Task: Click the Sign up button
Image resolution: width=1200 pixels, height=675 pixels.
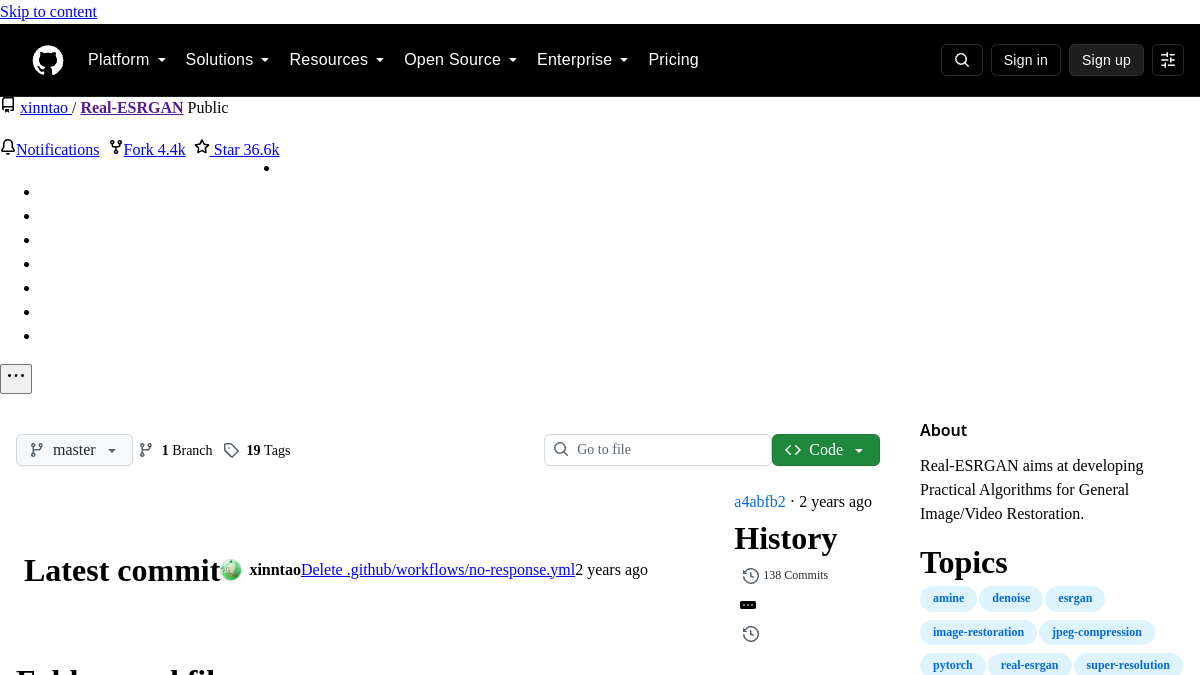Action: pyautogui.click(x=1106, y=60)
